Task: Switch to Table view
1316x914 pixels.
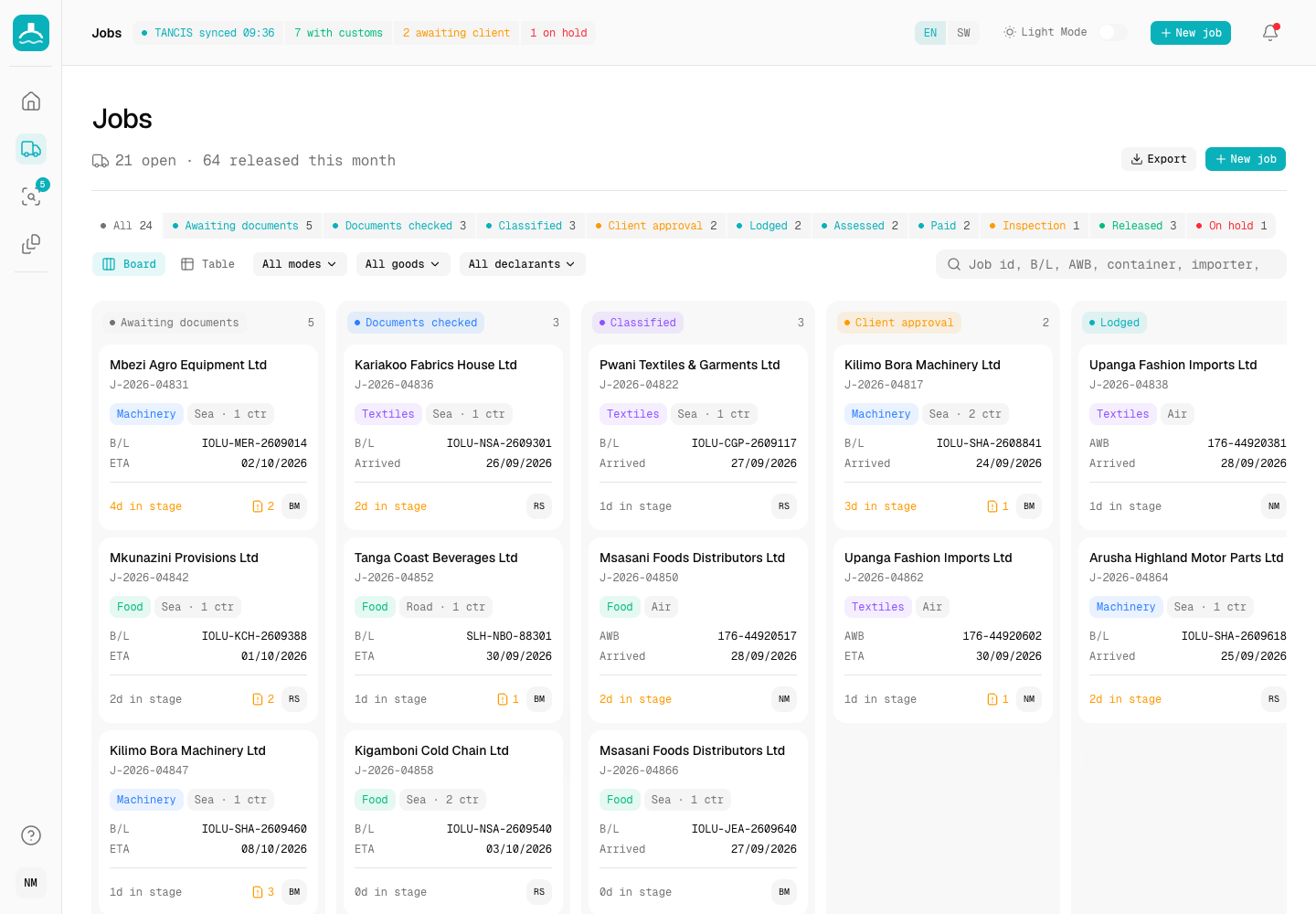Action: coord(207,264)
